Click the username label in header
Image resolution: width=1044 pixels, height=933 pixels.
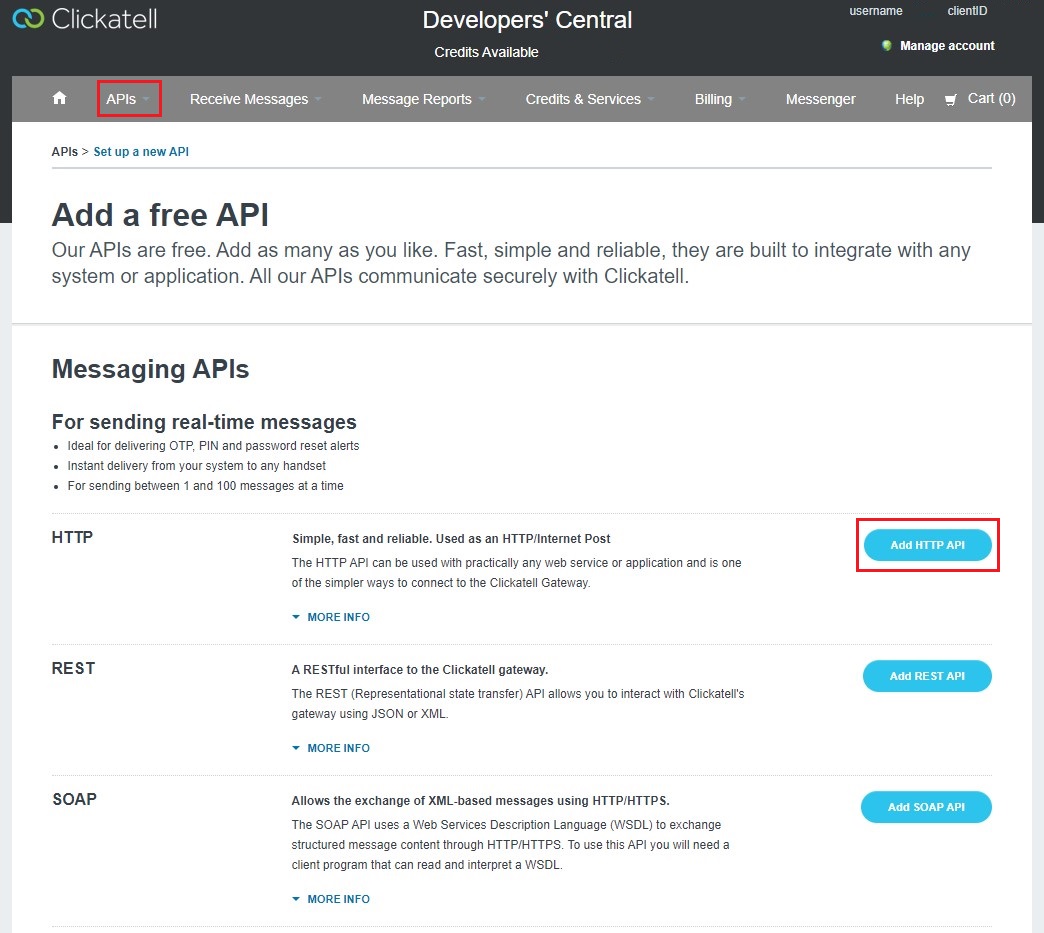point(876,11)
